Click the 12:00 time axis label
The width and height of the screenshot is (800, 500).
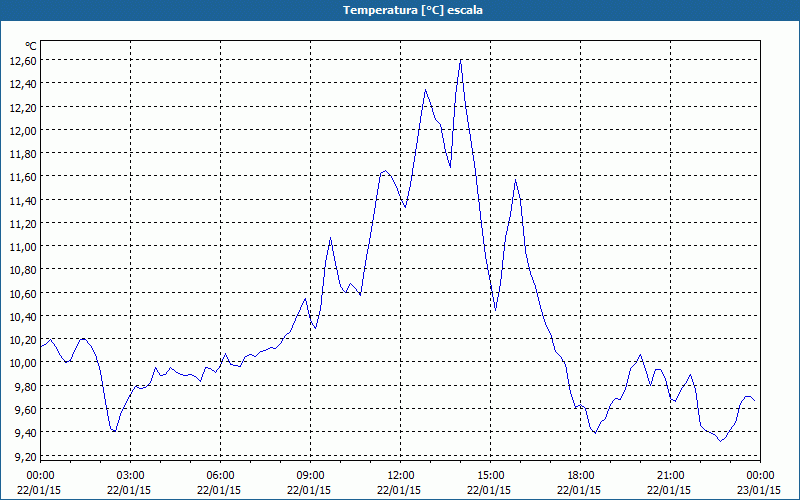401,476
